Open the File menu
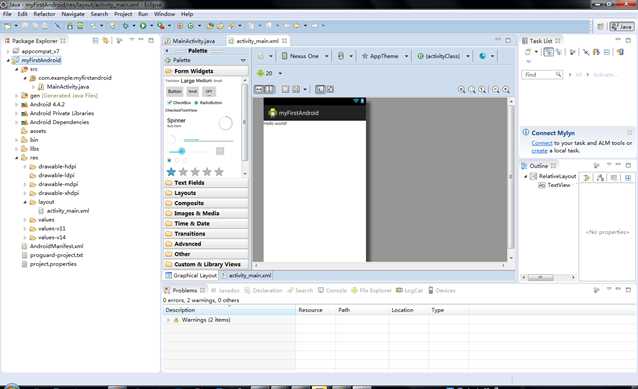This screenshot has height=389, width=638. pos(7,14)
